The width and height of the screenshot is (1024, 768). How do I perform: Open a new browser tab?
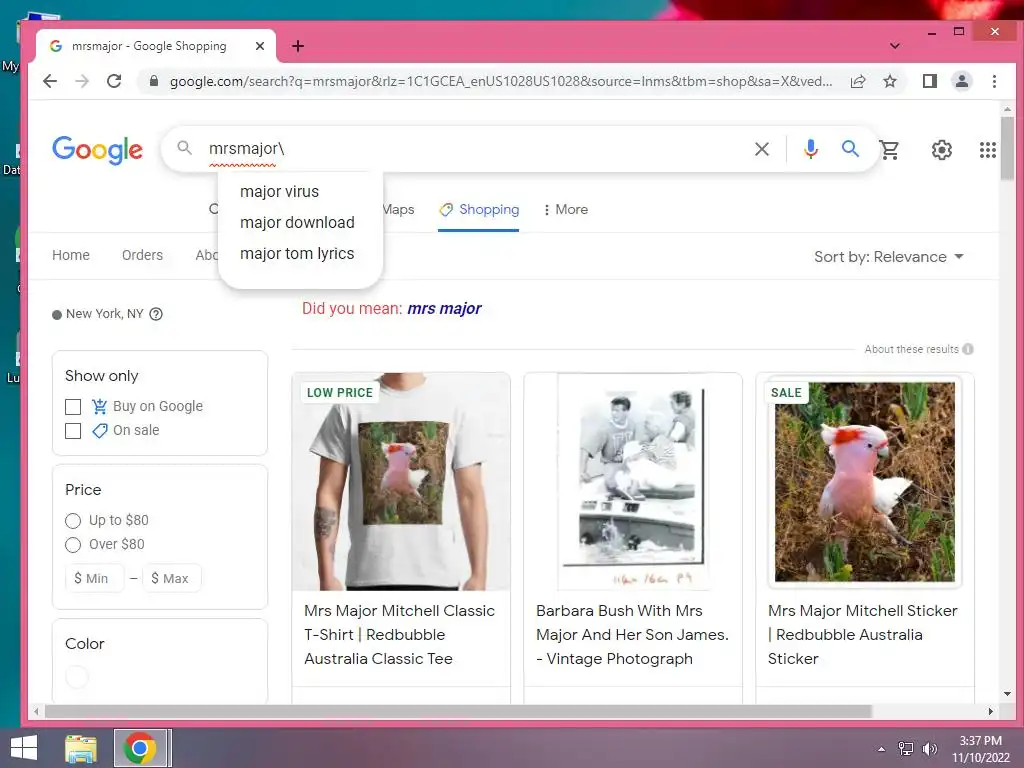point(298,46)
